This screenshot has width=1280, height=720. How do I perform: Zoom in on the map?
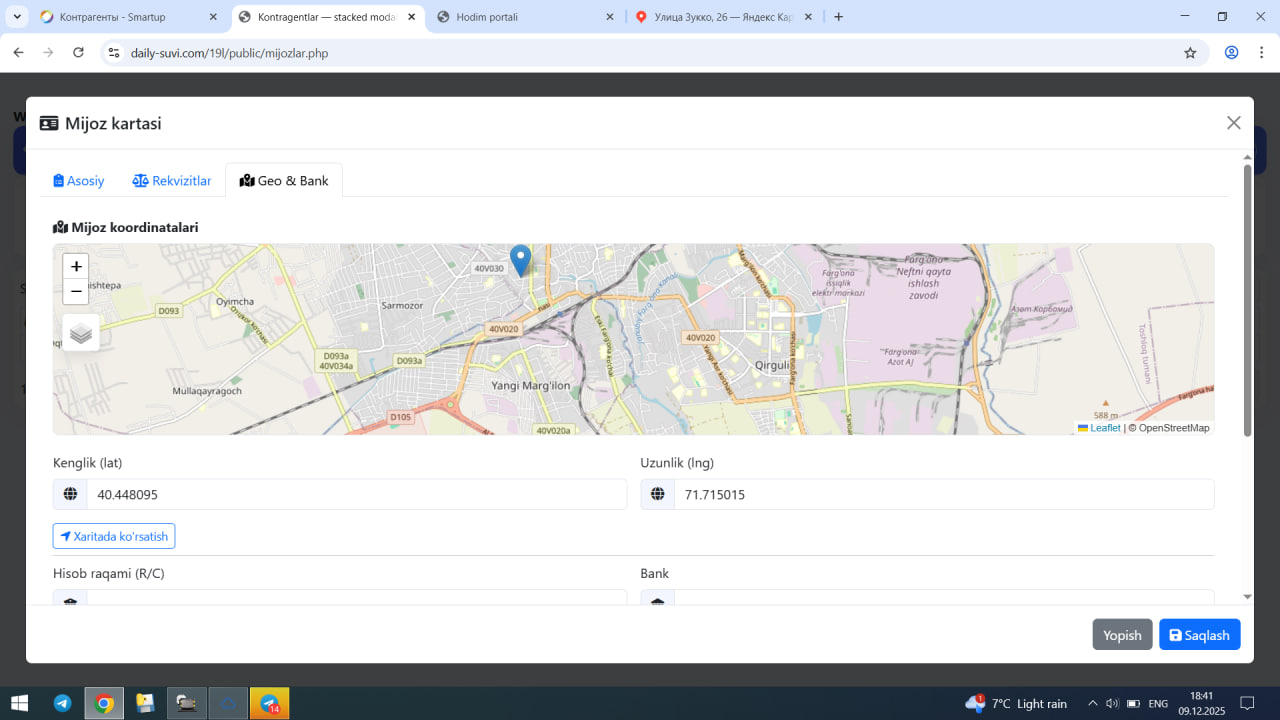(76, 267)
